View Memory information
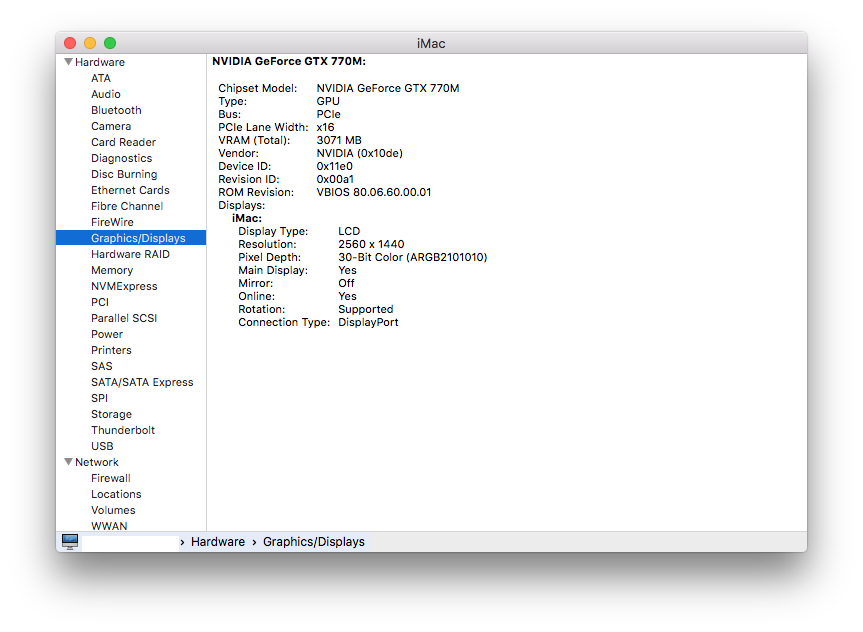This screenshot has height=632, width=863. [112, 270]
